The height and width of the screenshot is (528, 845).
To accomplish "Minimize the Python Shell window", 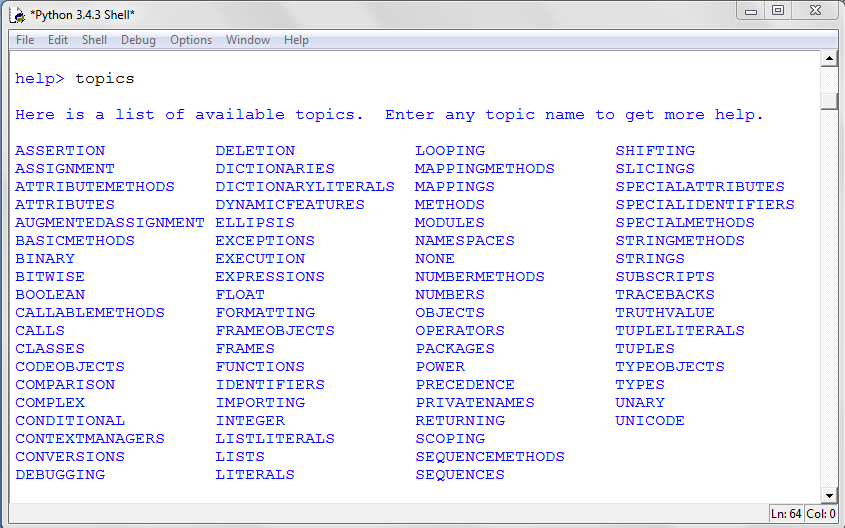I will (751, 11).
